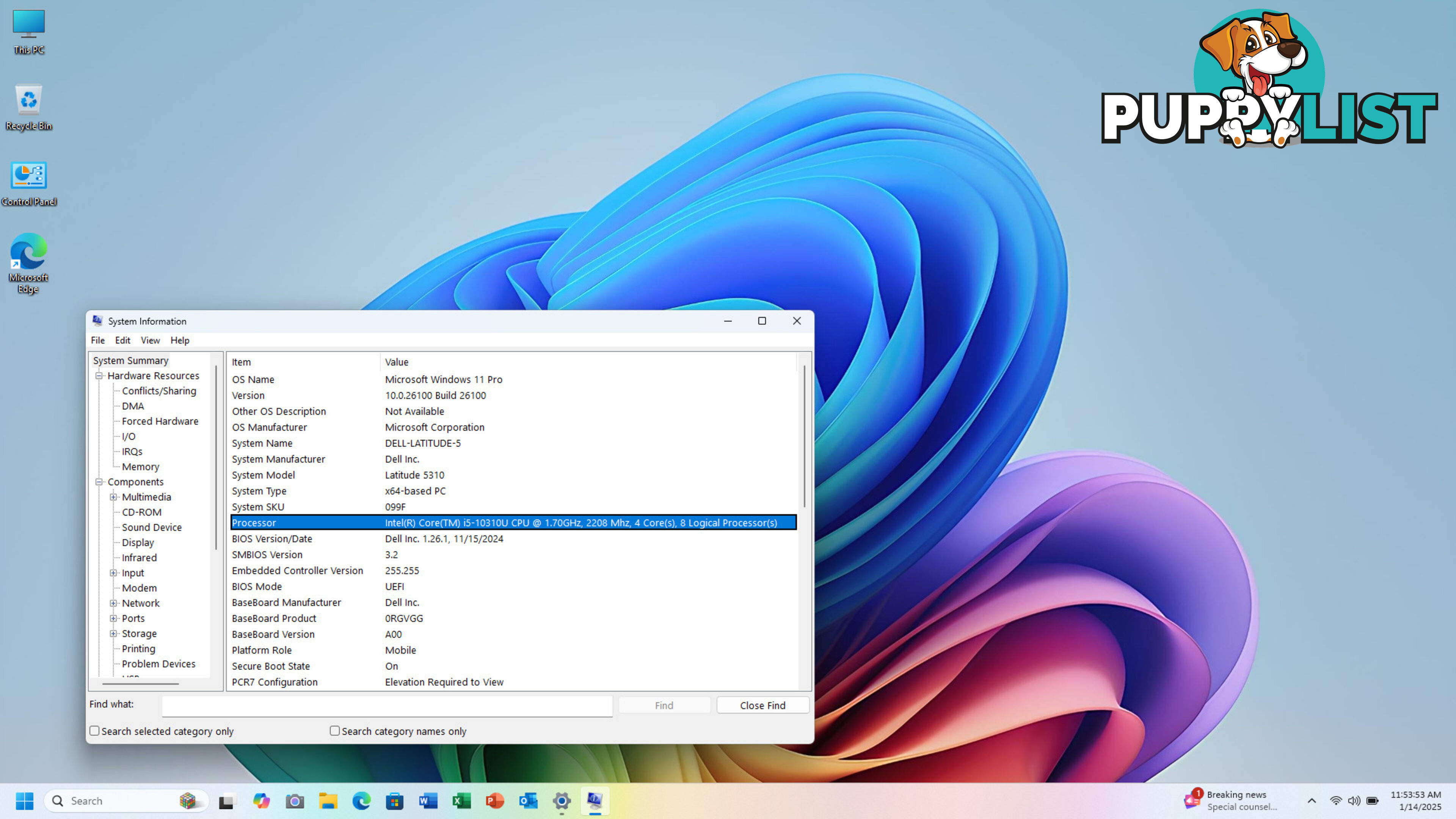Select Forced Hardware tree item
1456x819 pixels.
[160, 422]
